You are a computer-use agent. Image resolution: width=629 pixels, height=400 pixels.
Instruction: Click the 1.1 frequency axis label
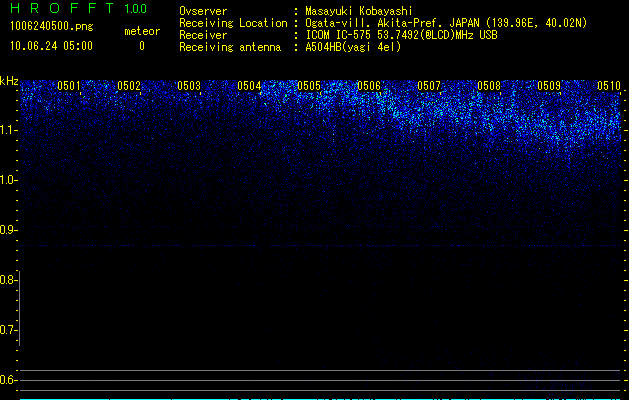point(8,130)
